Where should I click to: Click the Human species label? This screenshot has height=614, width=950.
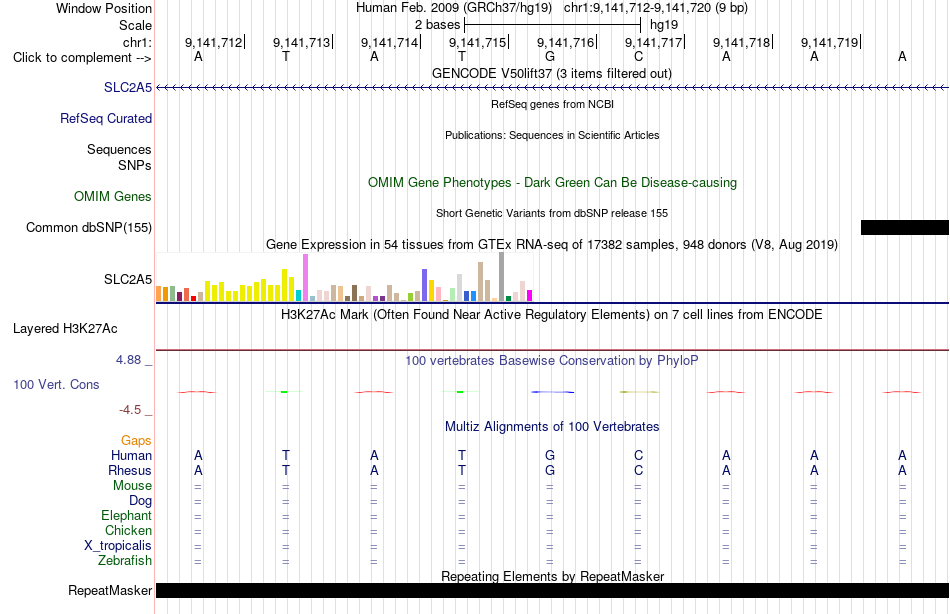click(131, 455)
